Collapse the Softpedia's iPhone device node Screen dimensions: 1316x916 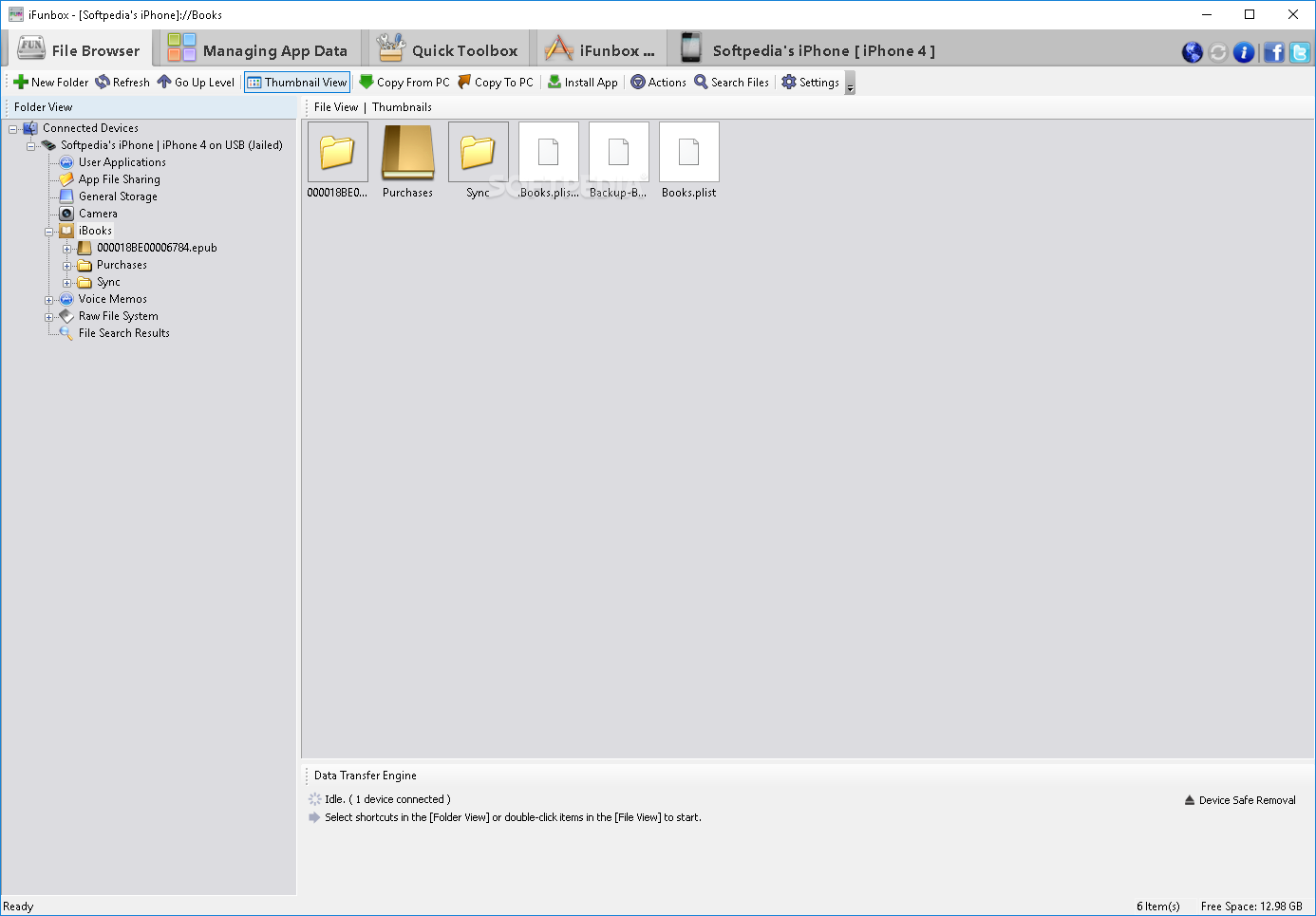tap(31, 146)
